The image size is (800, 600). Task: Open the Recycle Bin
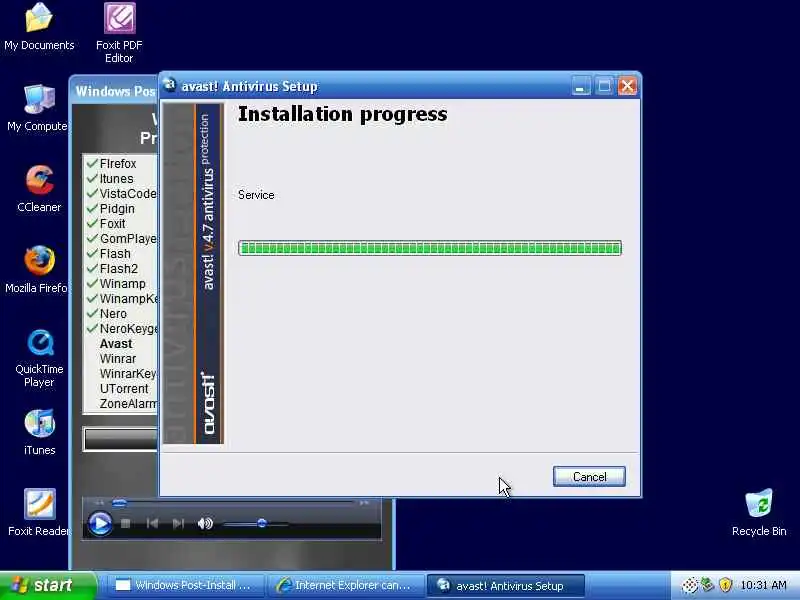[759, 512]
